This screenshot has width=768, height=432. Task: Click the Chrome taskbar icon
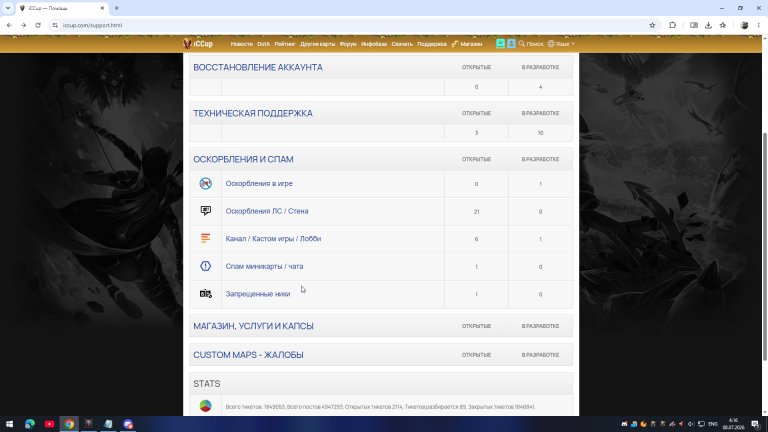[x=69, y=424]
